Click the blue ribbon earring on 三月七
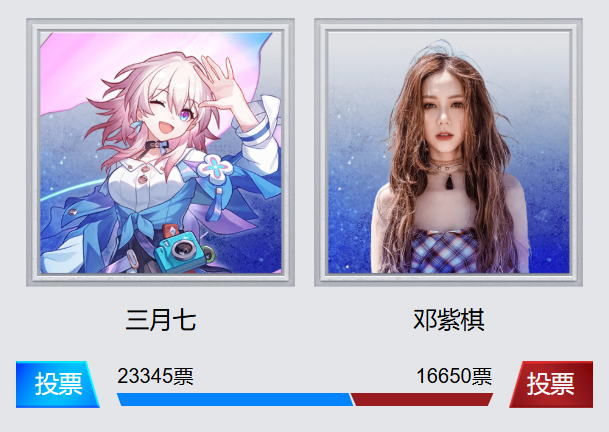Screen dimensions: 609x432 pyautogui.click(x=137, y=127)
